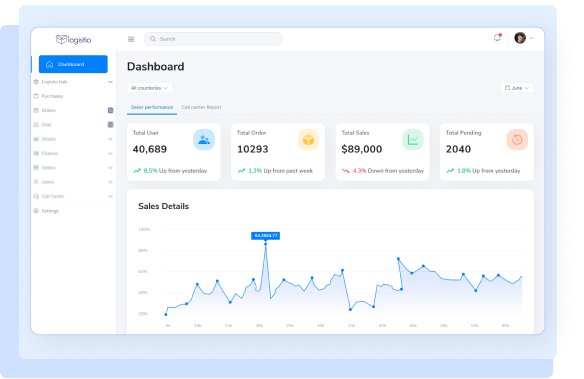Click the Total User people icon
The image size is (584, 379).
[204, 140]
